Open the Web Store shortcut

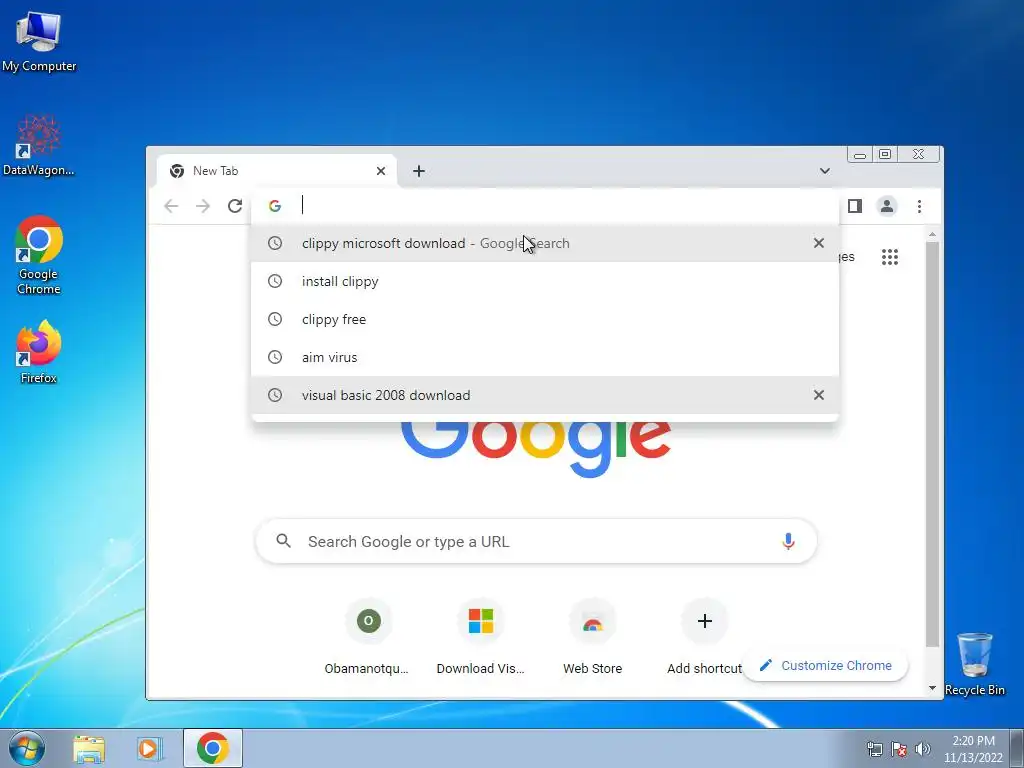592,637
